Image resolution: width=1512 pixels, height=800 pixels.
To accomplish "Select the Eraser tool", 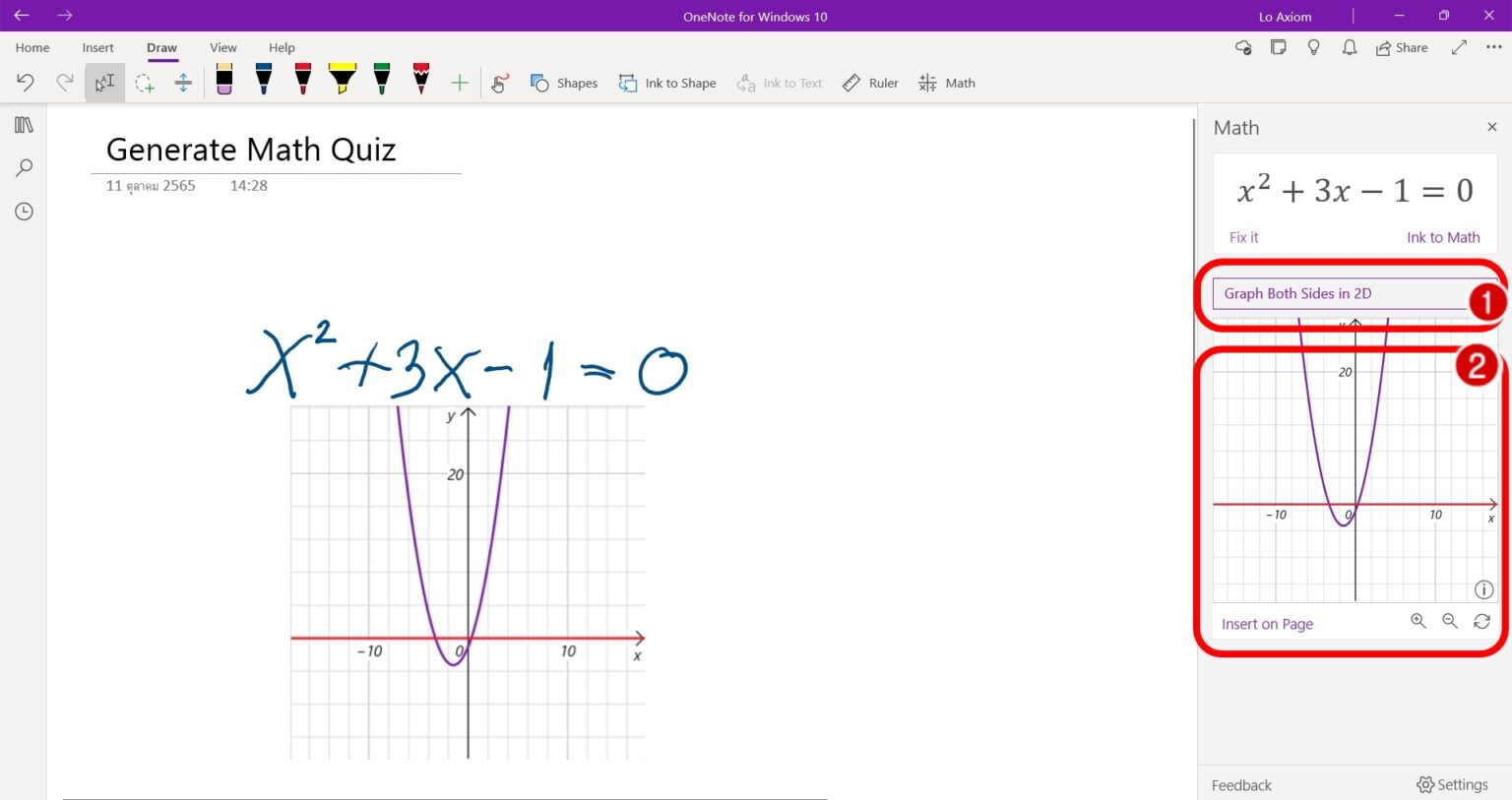I will pos(223,81).
